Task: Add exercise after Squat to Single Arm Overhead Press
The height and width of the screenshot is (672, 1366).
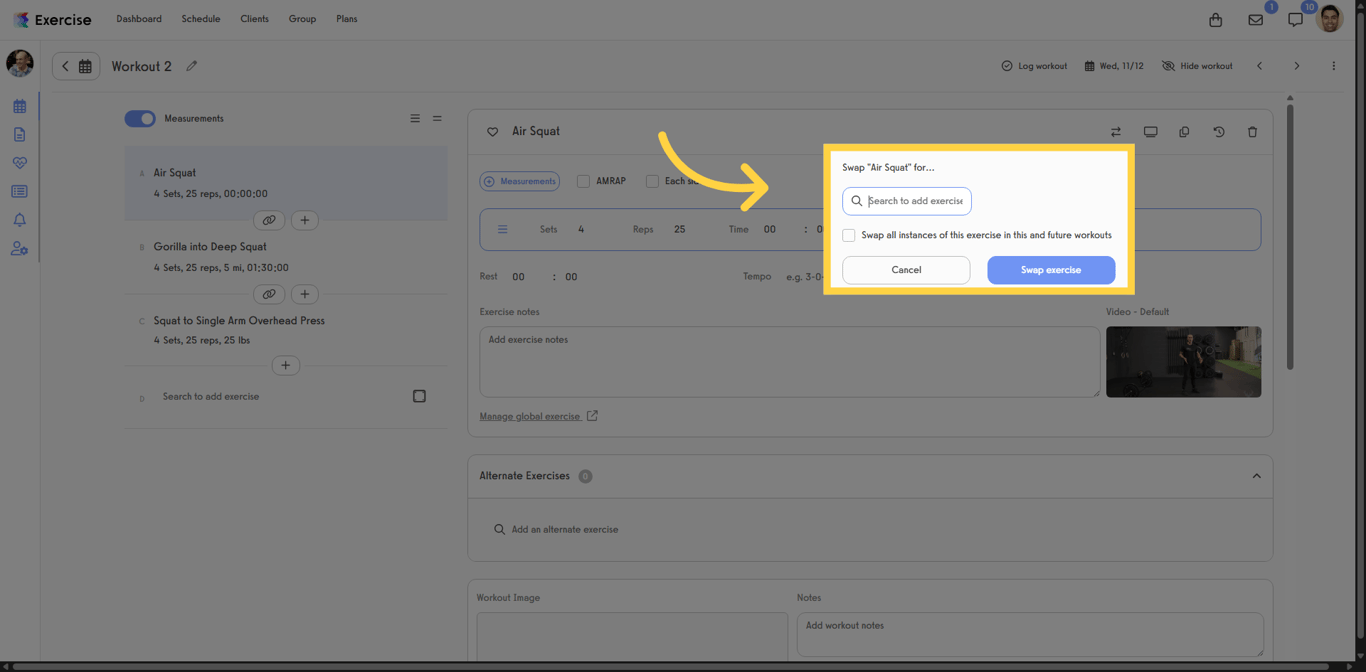Action: click(x=285, y=365)
